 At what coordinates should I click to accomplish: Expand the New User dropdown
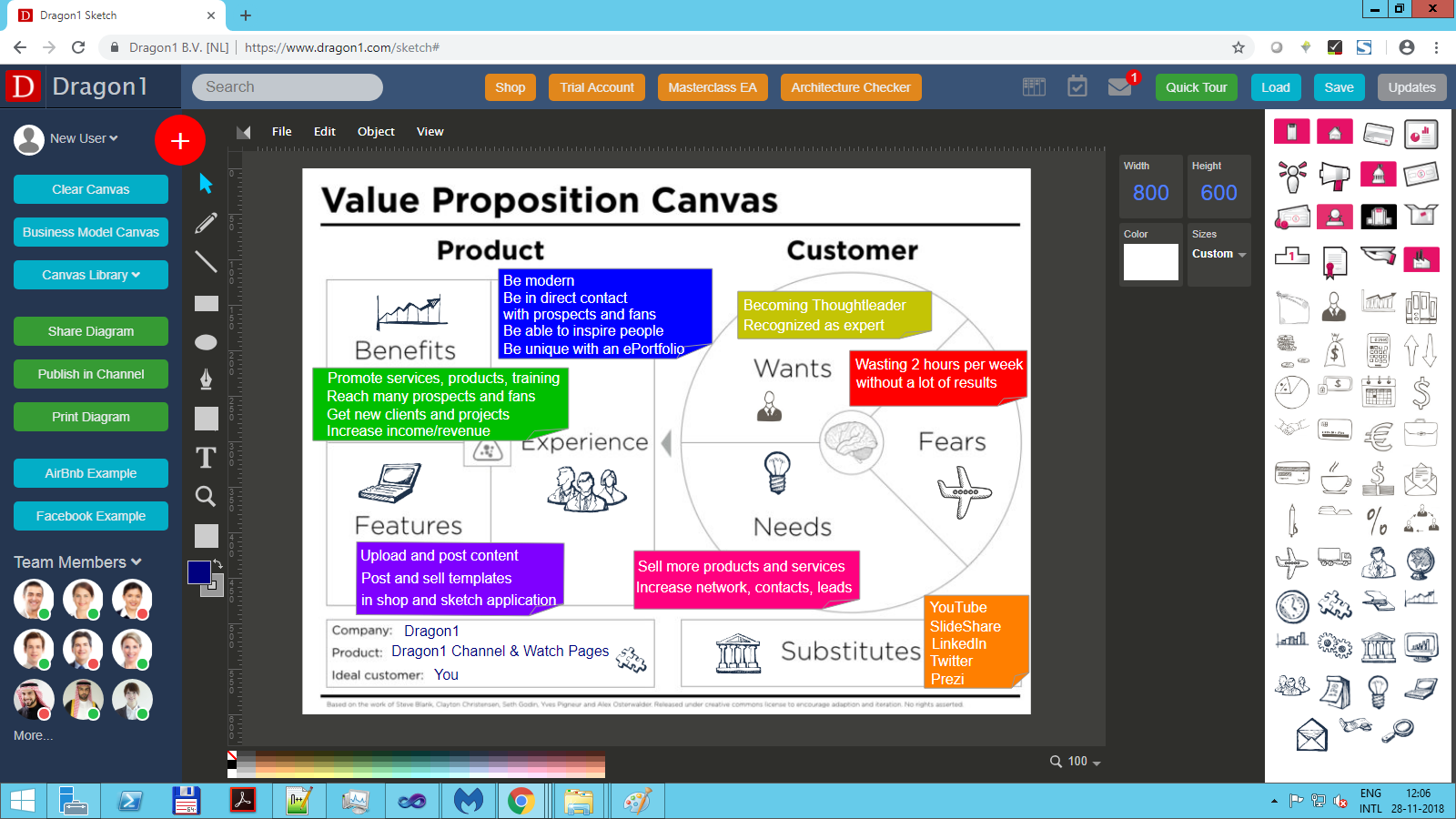[x=84, y=138]
